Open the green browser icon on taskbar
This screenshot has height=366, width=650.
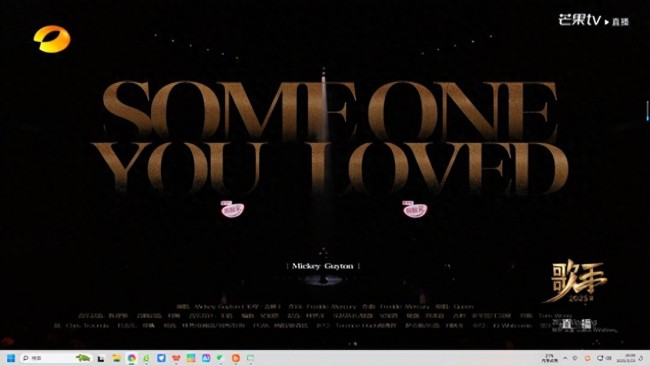(146, 358)
